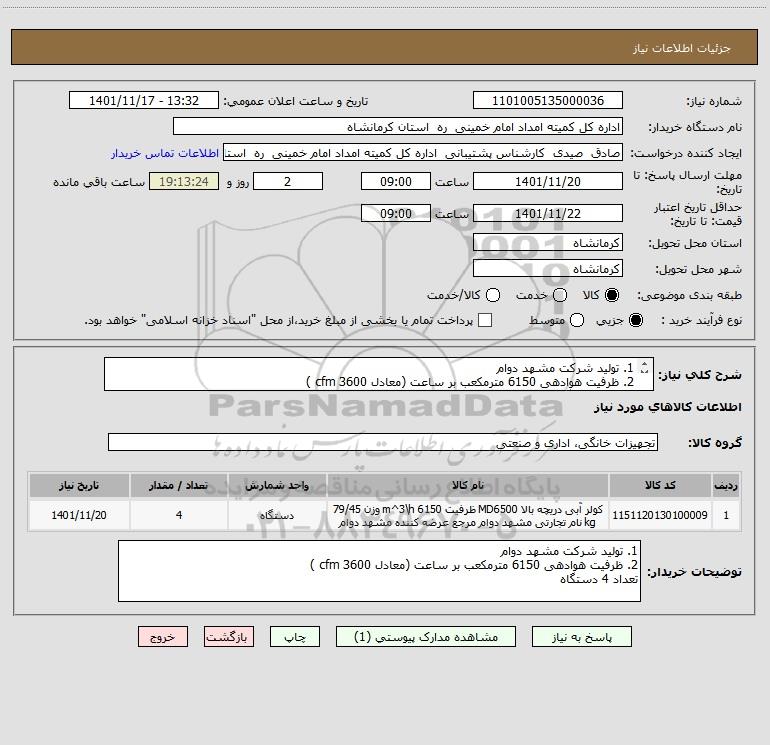This screenshot has height=745, width=770.
Task: Click the buyer organization name field
Action: pyautogui.click(x=398, y=127)
